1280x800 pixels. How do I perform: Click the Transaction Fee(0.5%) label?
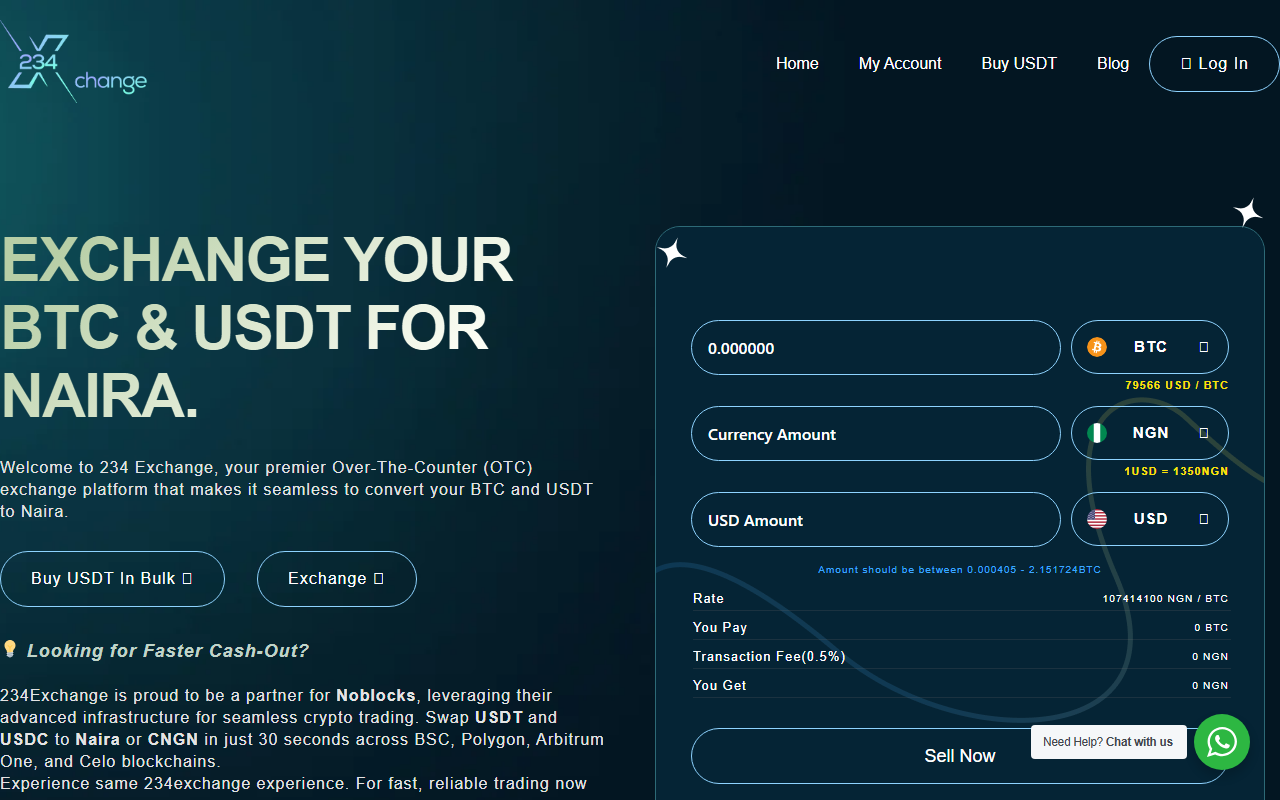pyautogui.click(x=769, y=656)
